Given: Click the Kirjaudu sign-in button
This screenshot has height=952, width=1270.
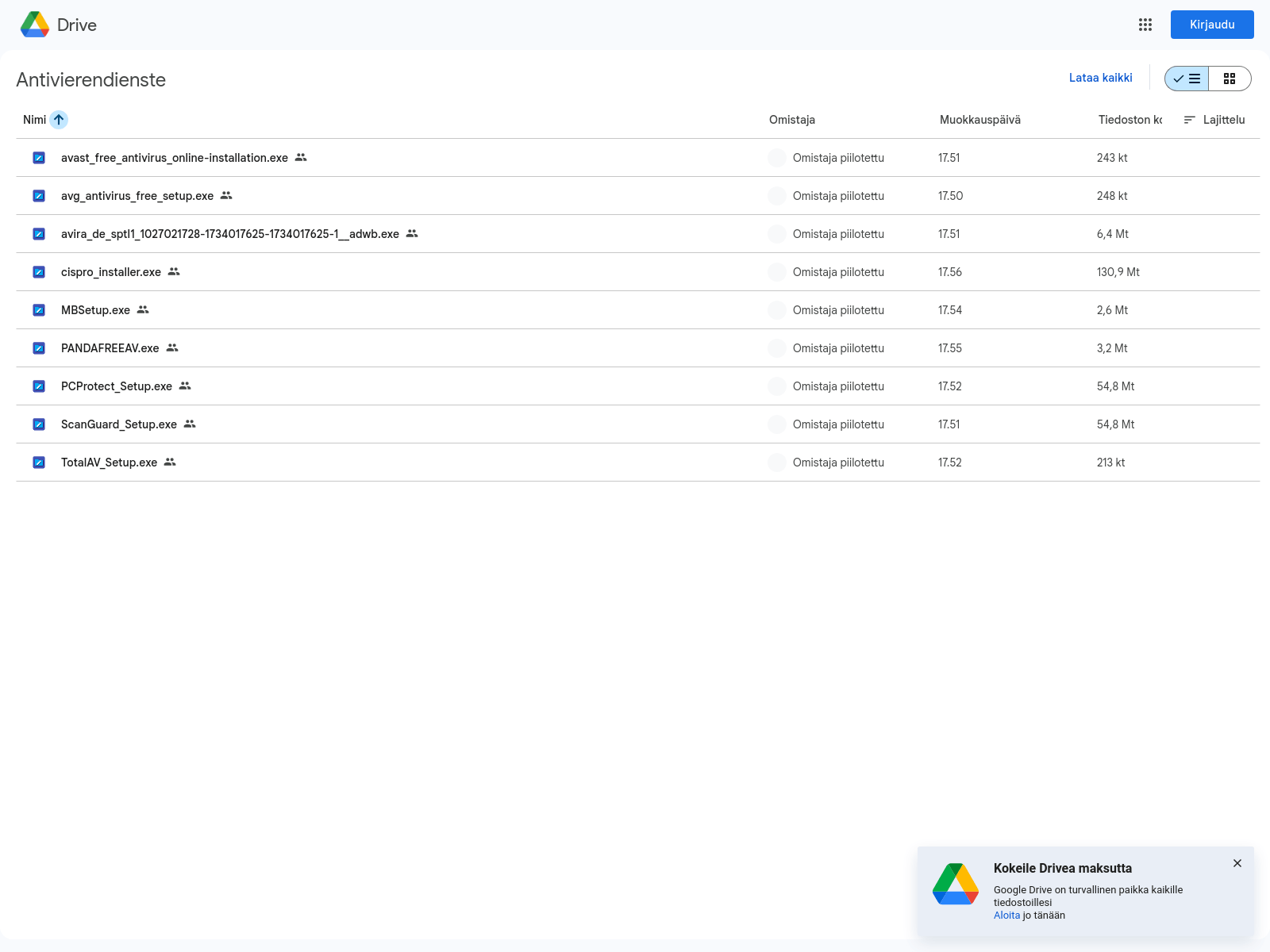Looking at the screenshot, I should (x=1212, y=25).
